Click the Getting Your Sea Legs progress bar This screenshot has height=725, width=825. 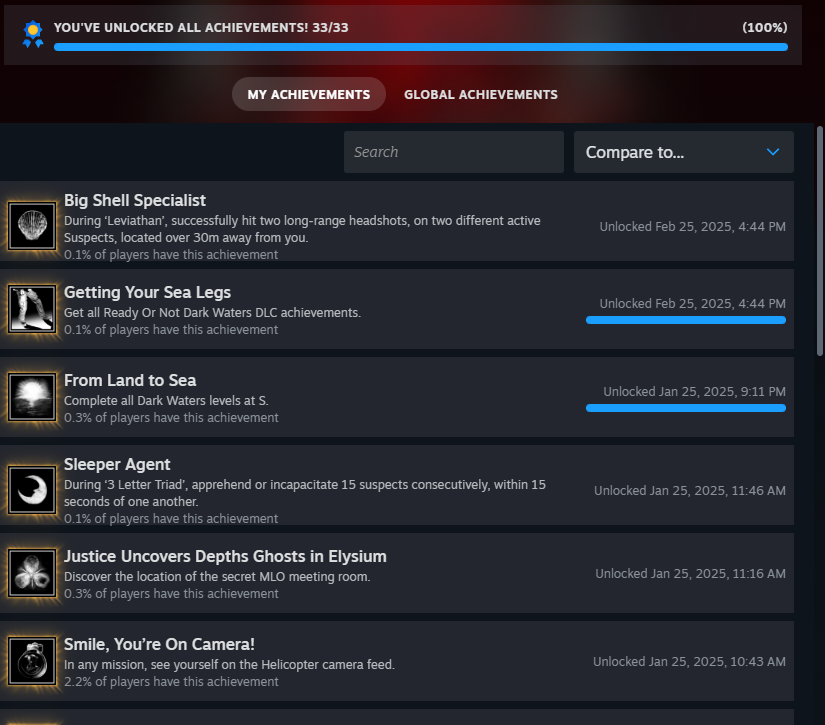686,320
